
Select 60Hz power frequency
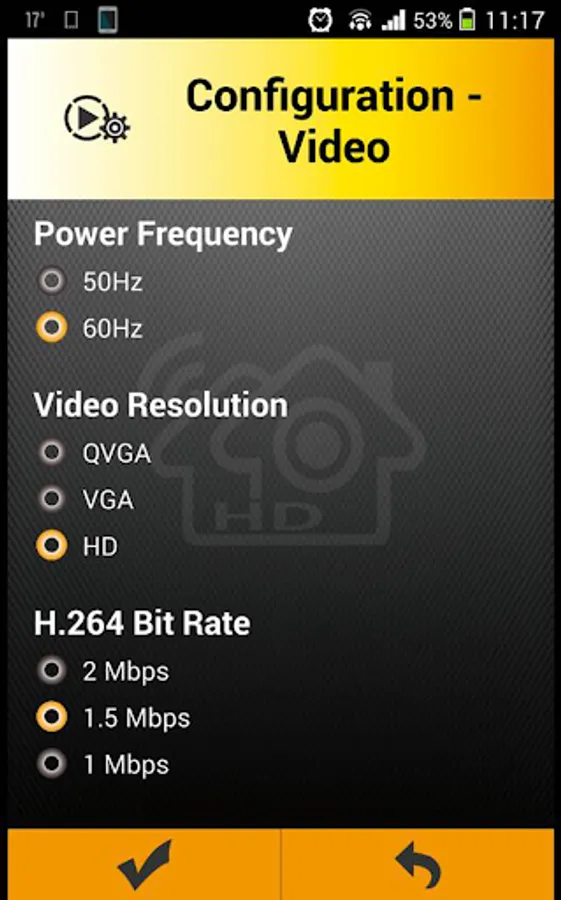(x=90, y=328)
